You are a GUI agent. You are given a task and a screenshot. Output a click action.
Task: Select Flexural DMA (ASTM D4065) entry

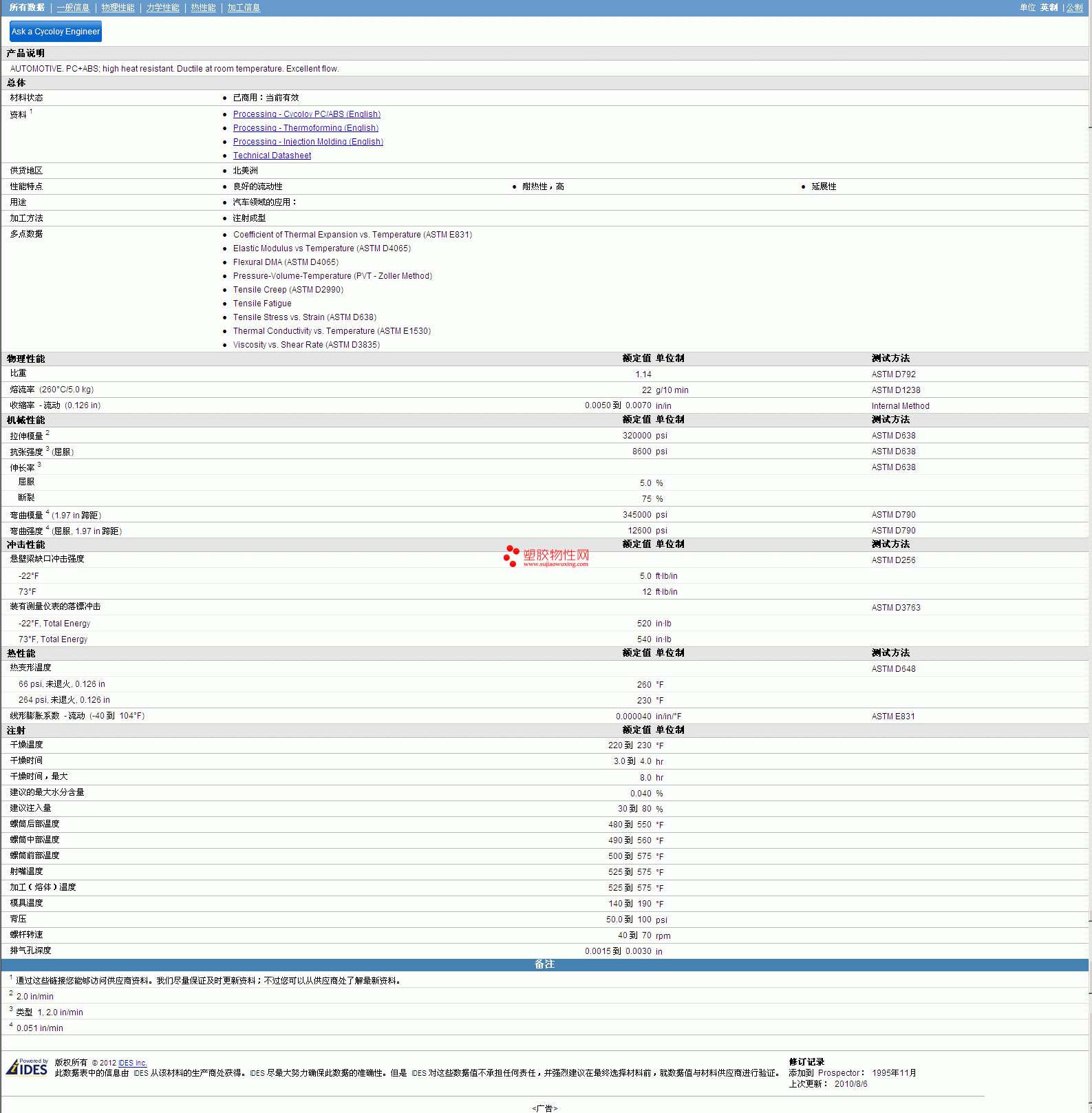286,262
